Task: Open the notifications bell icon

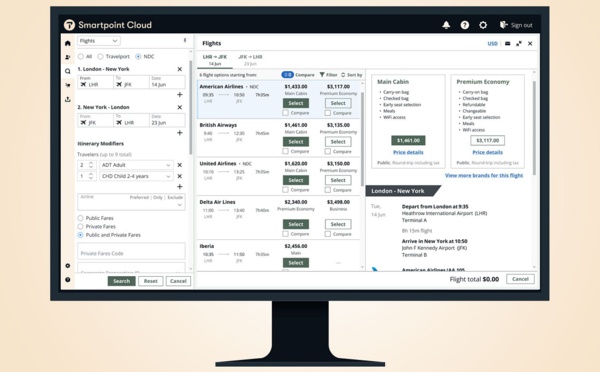Action: (446, 25)
